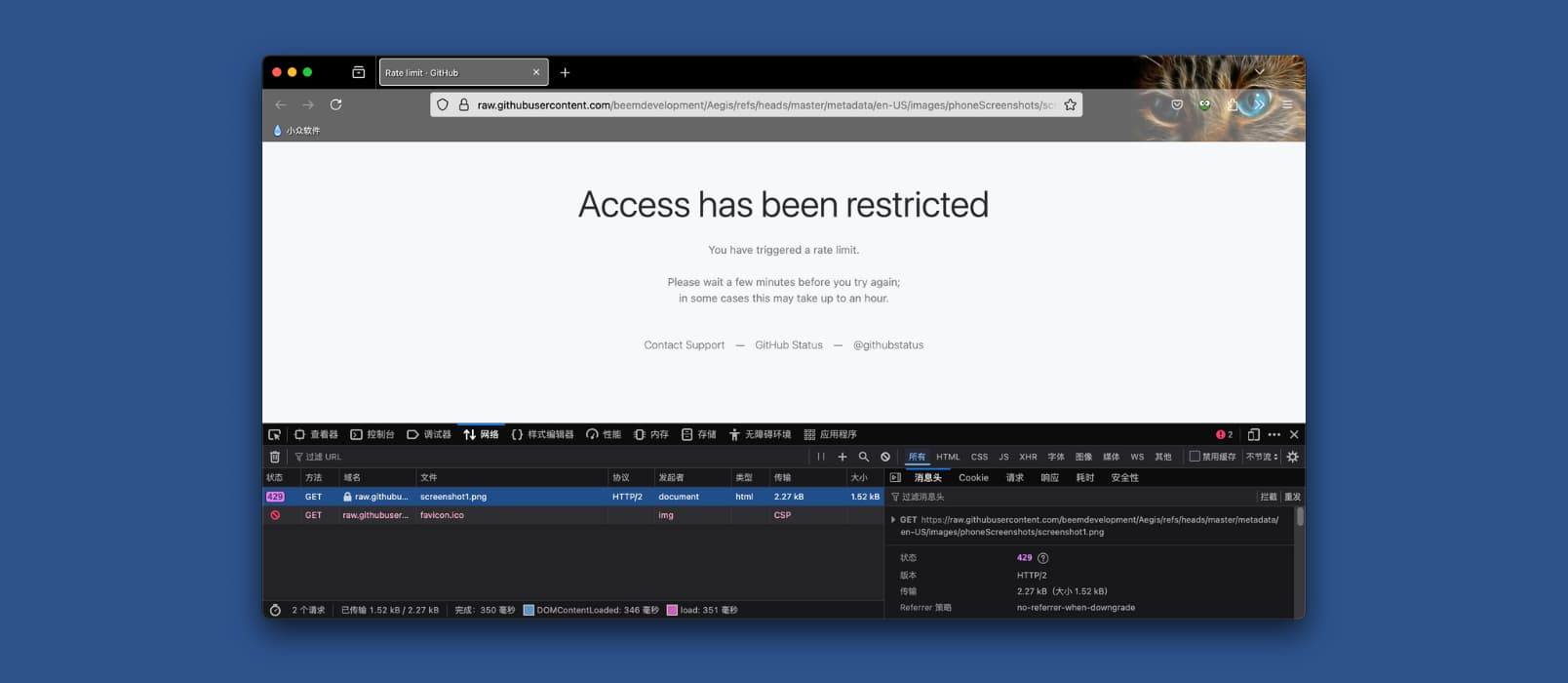Open the 存储 storage tab
The image size is (1568, 683).
(698, 434)
